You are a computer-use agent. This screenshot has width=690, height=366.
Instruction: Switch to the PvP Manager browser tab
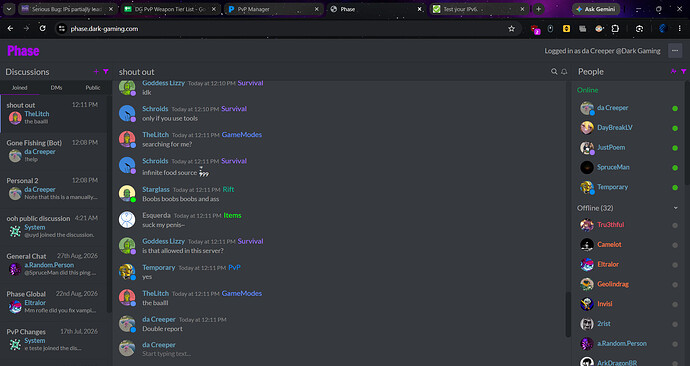point(274,9)
